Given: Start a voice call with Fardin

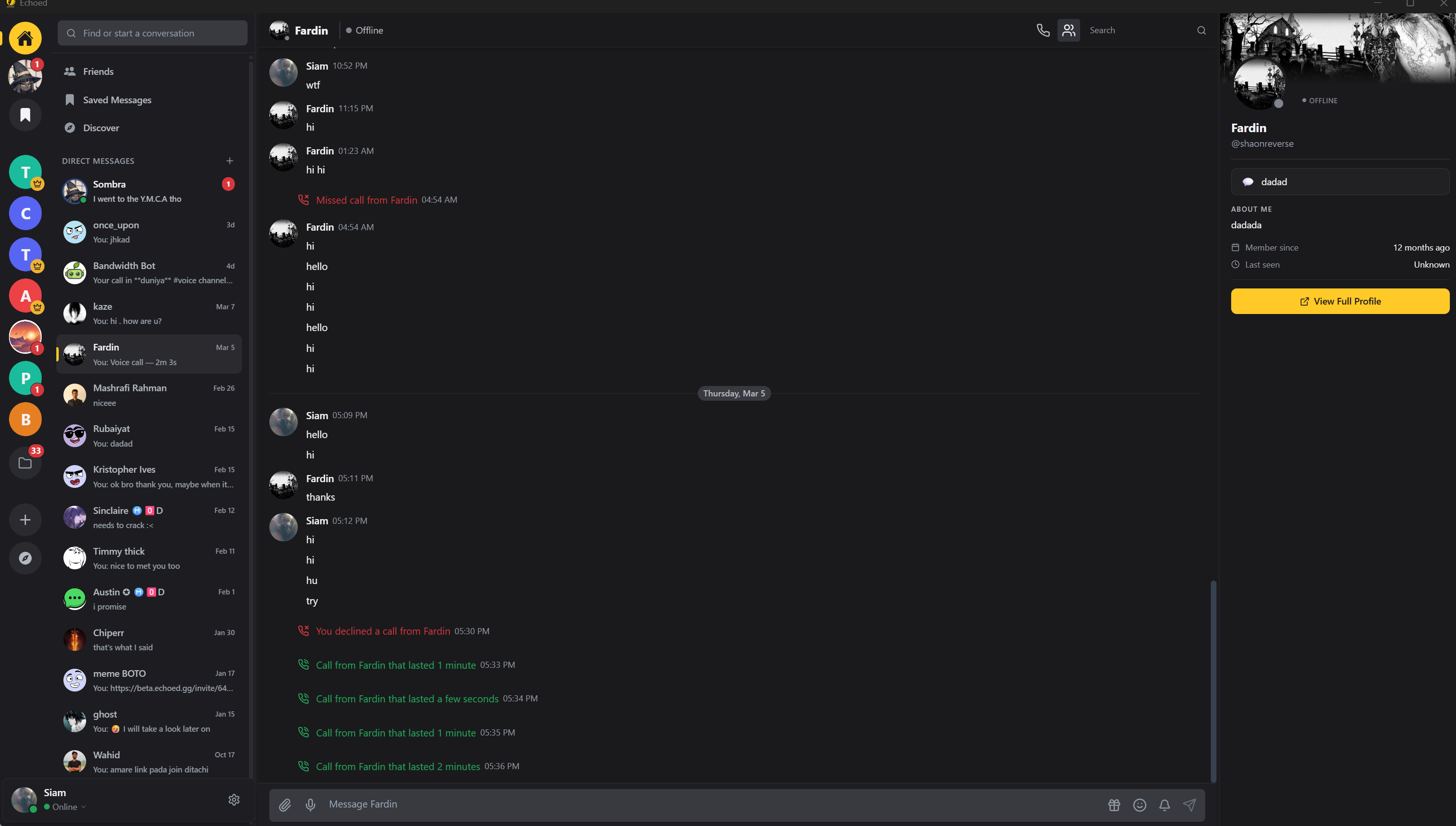Looking at the screenshot, I should pyautogui.click(x=1043, y=30).
